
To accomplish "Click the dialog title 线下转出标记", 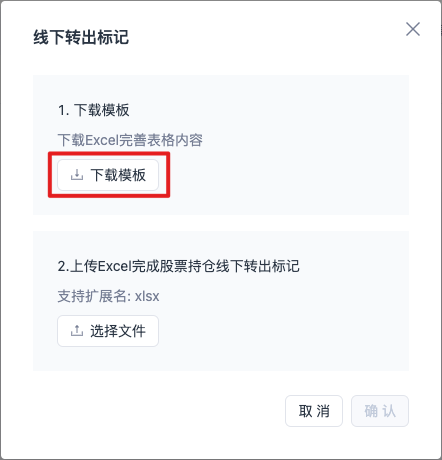I will [x=81, y=37].
